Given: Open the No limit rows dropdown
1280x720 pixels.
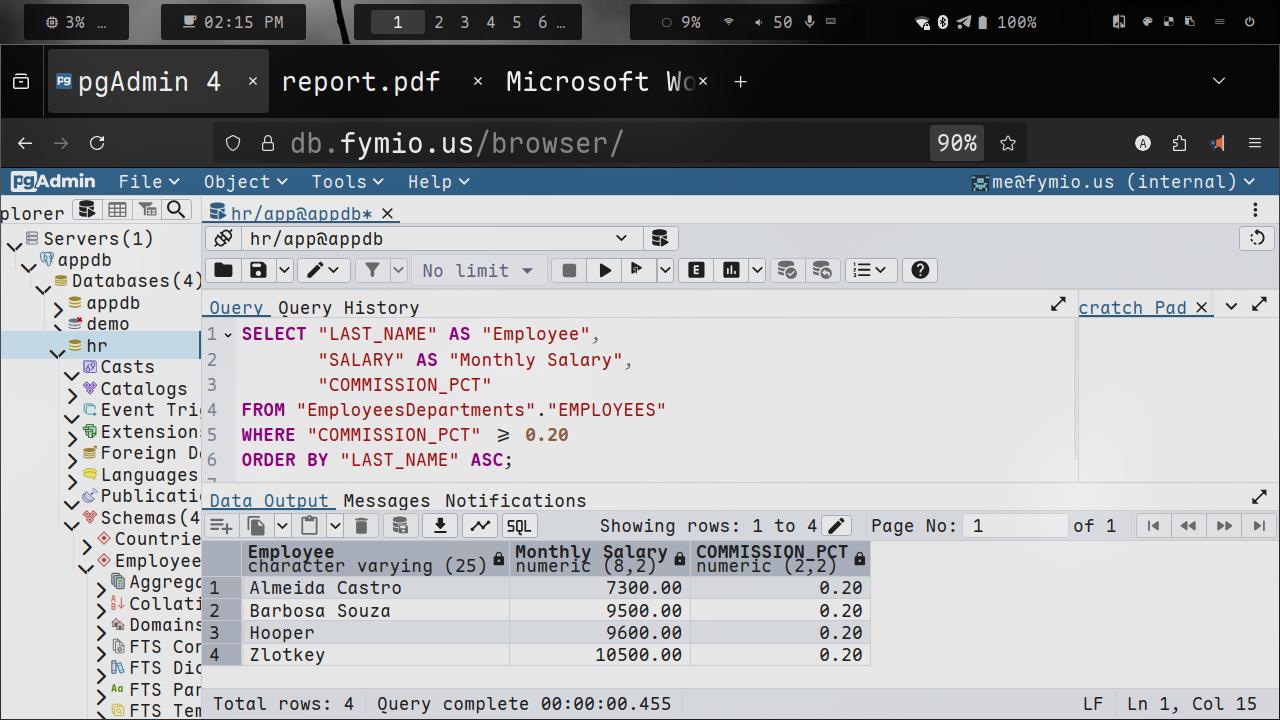Looking at the screenshot, I should [479, 270].
